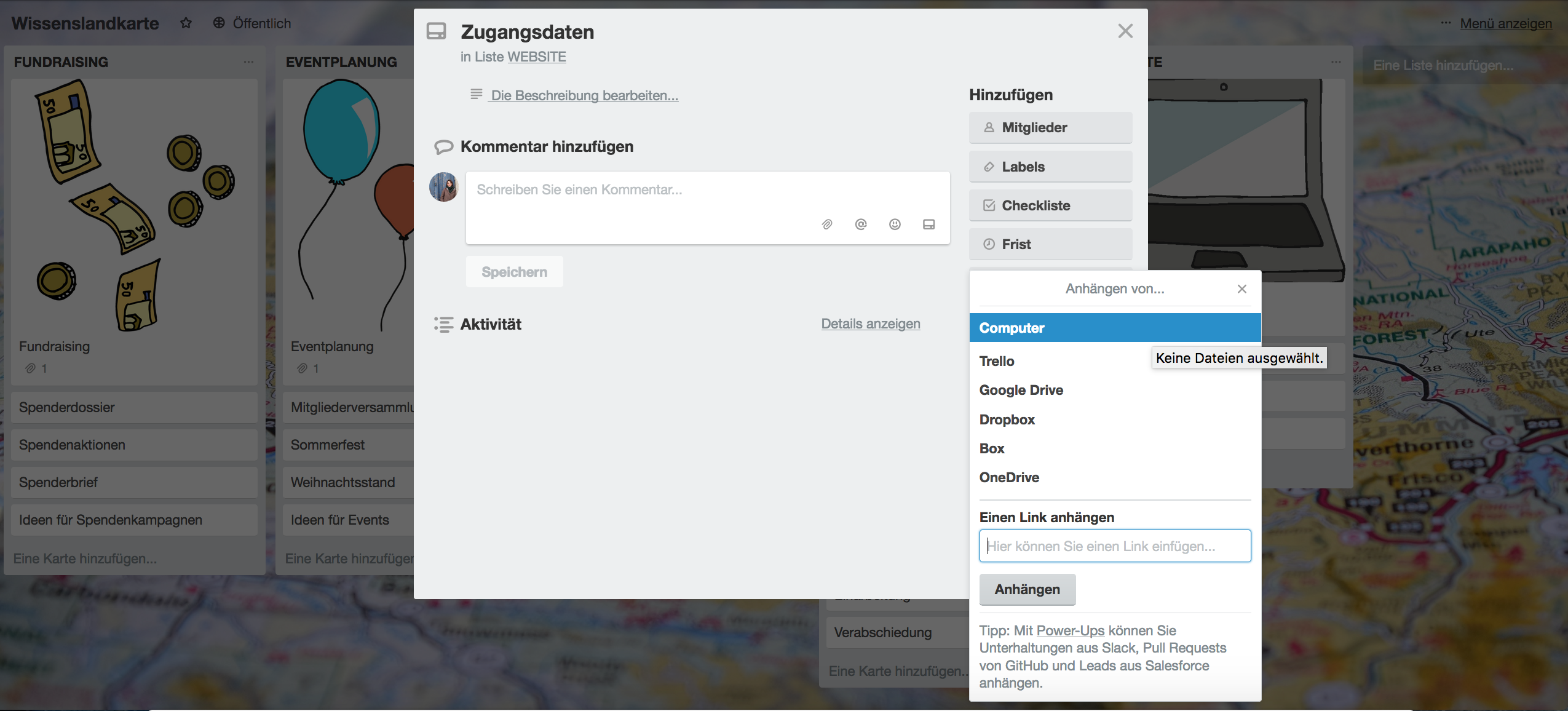The image size is (1568, 711).
Task: Click the FUNDRAISING list title
Action: [61, 62]
